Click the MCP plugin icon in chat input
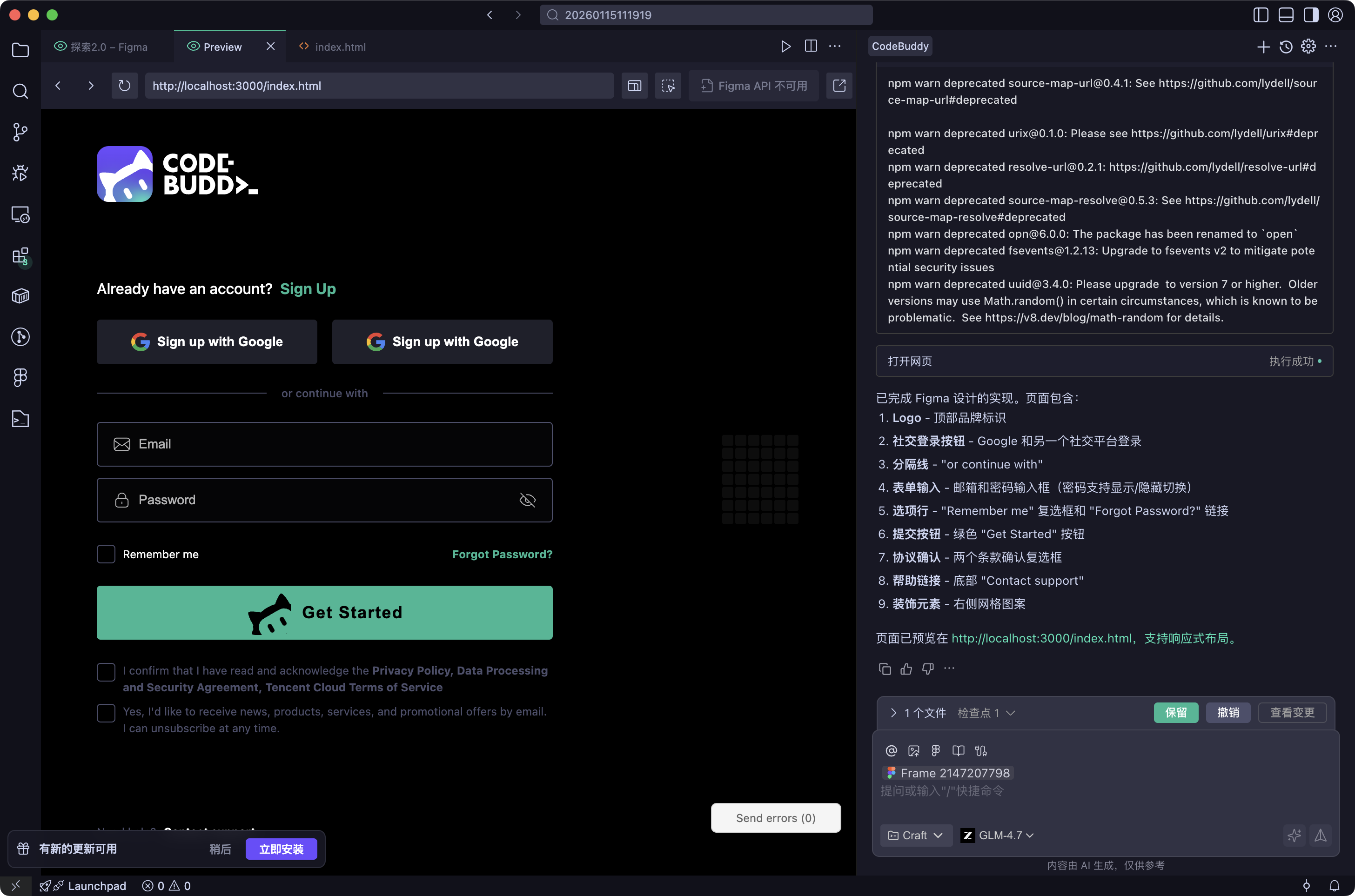The height and width of the screenshot is (896, 1355). click(981, 750)
